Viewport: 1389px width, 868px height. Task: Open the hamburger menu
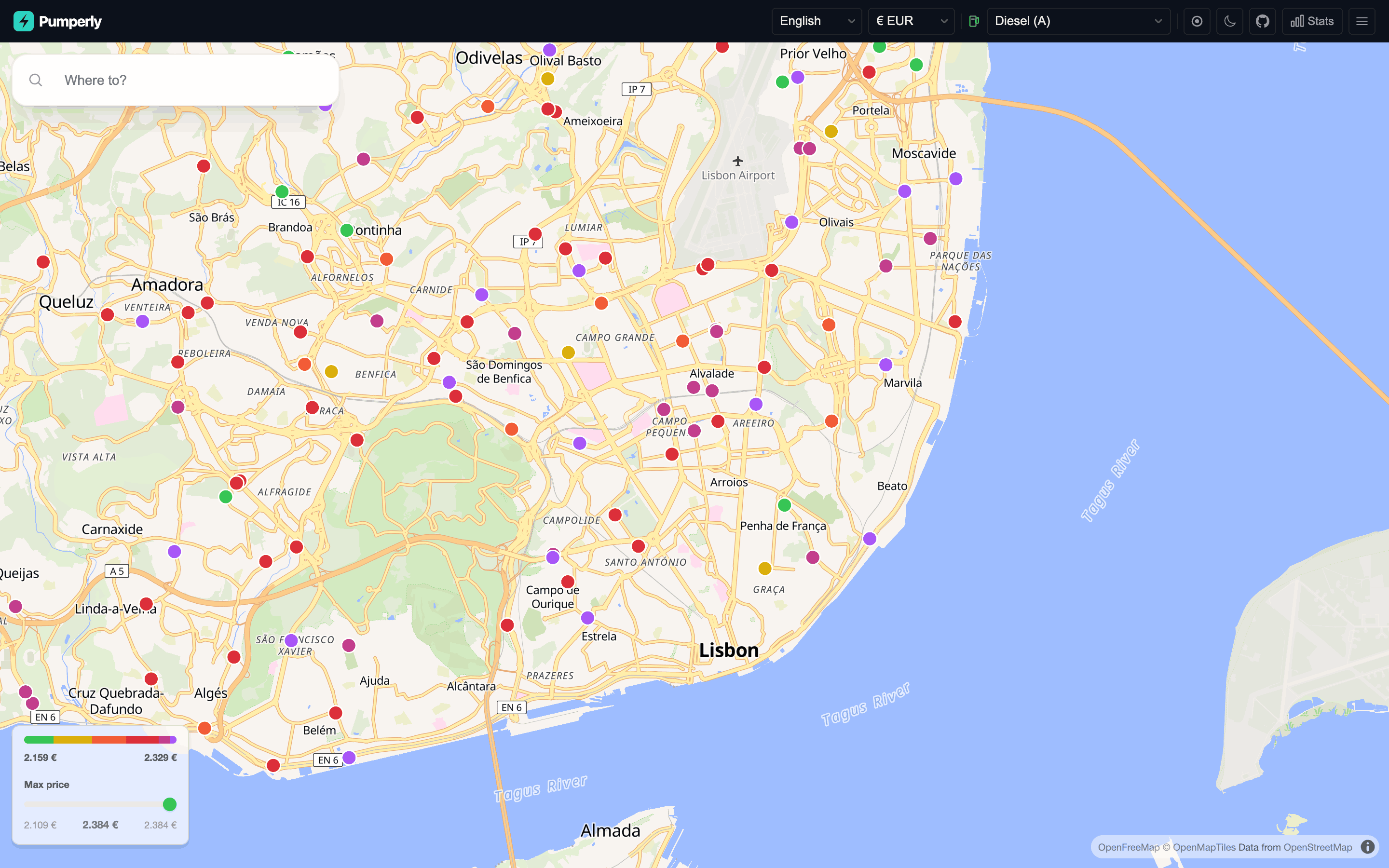(1362, 21)
